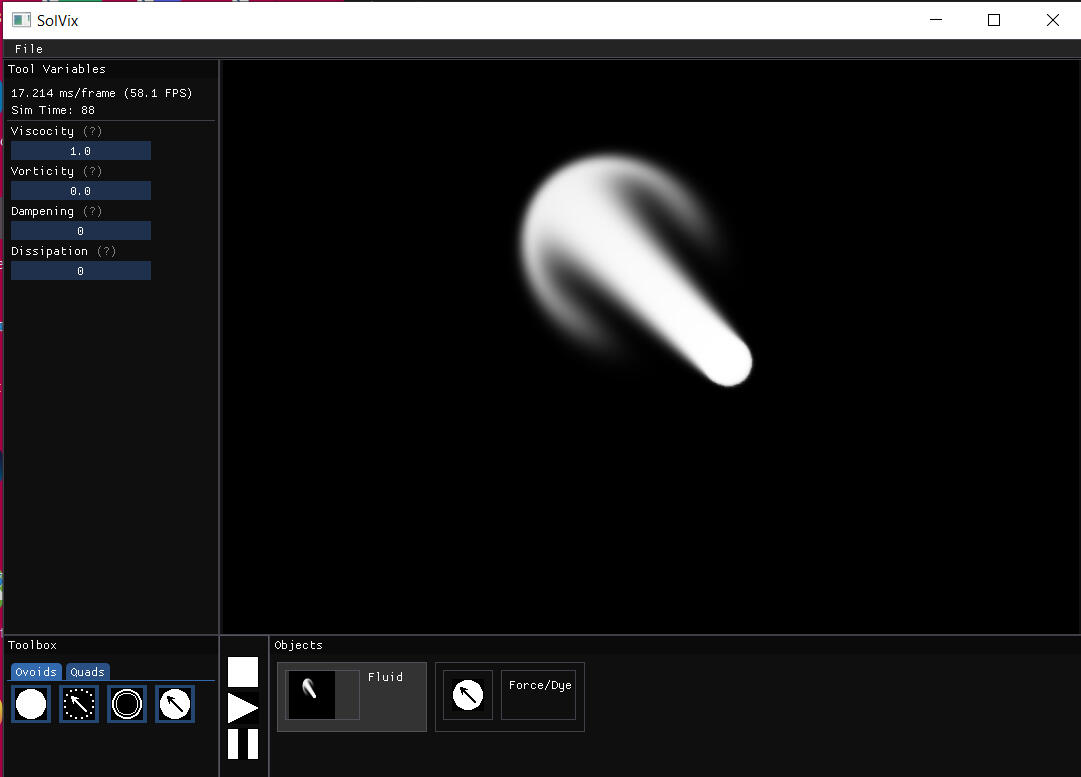This screenshot has width=1081, height=777.
Task: Open the File menu
Action: [29, 49]
